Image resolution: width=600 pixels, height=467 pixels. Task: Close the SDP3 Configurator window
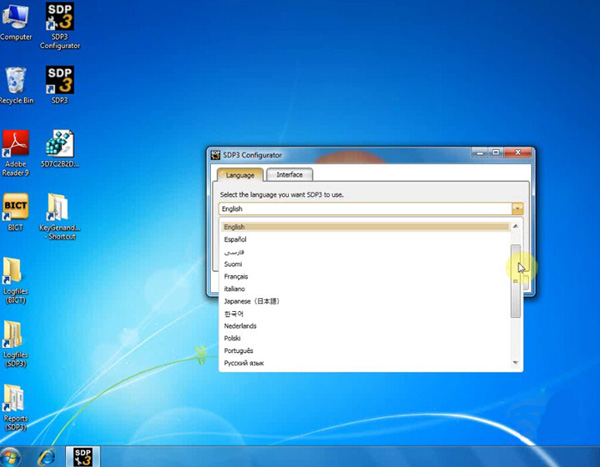click(x=518, y=152)
